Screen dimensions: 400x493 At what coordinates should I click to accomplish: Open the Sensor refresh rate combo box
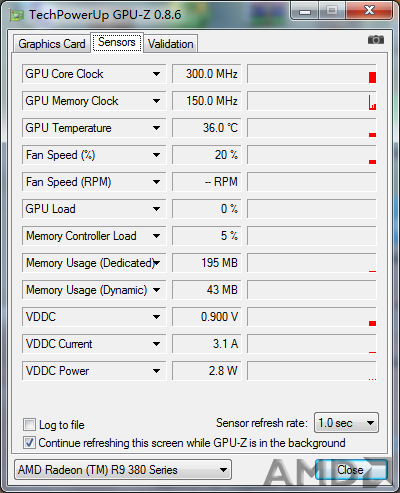coord(346,423)
